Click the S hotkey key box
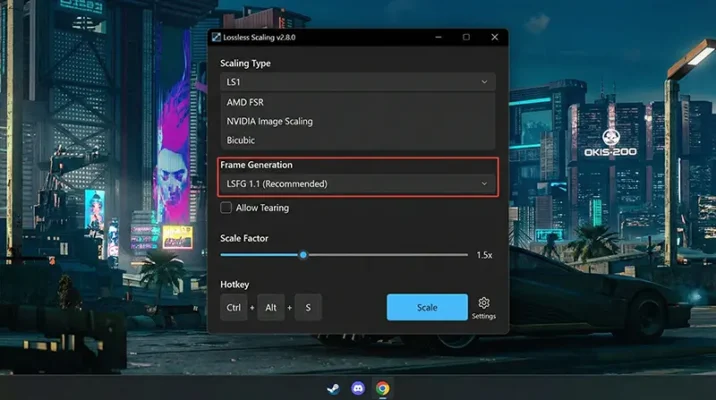Viewport: 716px width, 400px height. 308,307
